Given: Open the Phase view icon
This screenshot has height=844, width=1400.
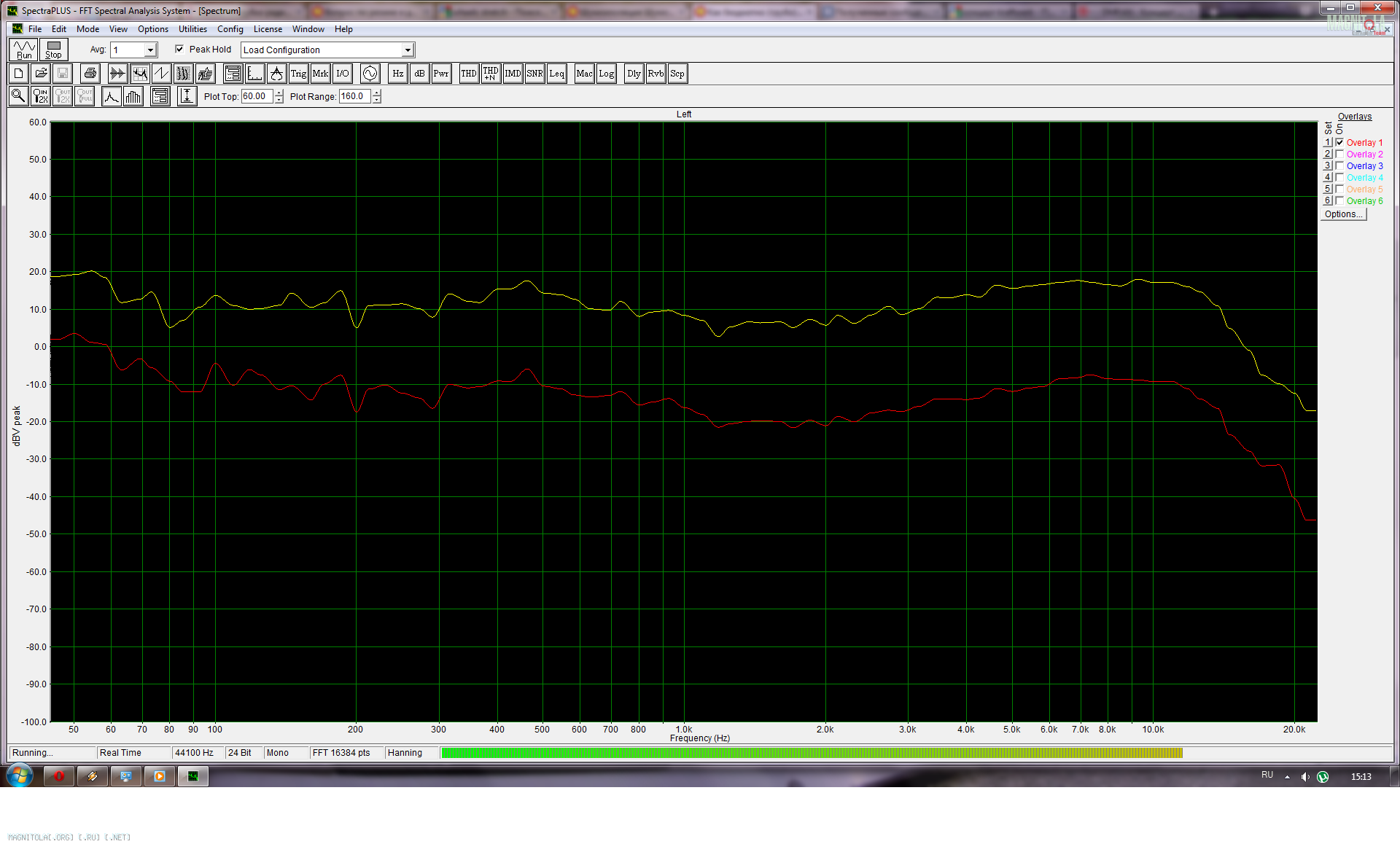Looking at the screenshot, I should 162,74.
